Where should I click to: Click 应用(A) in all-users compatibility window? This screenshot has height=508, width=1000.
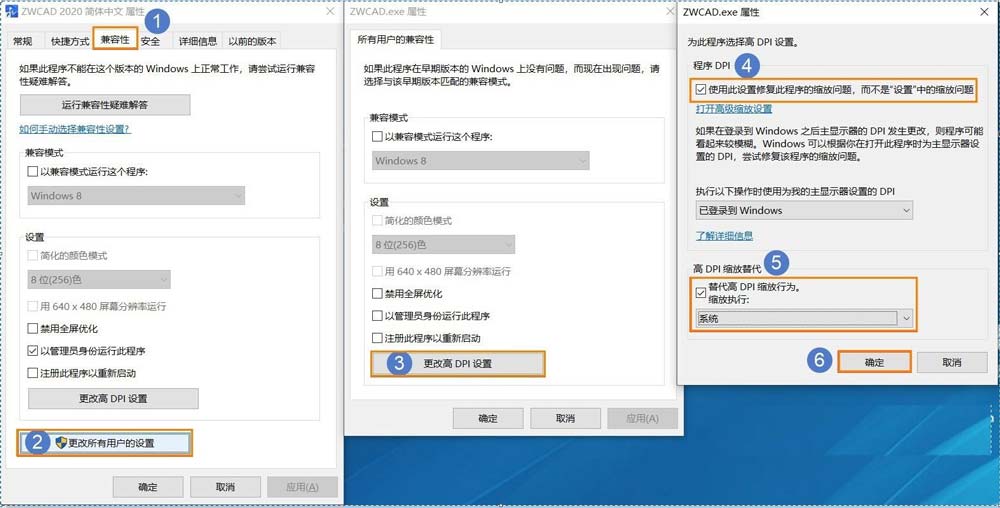(x=642, y=418)
